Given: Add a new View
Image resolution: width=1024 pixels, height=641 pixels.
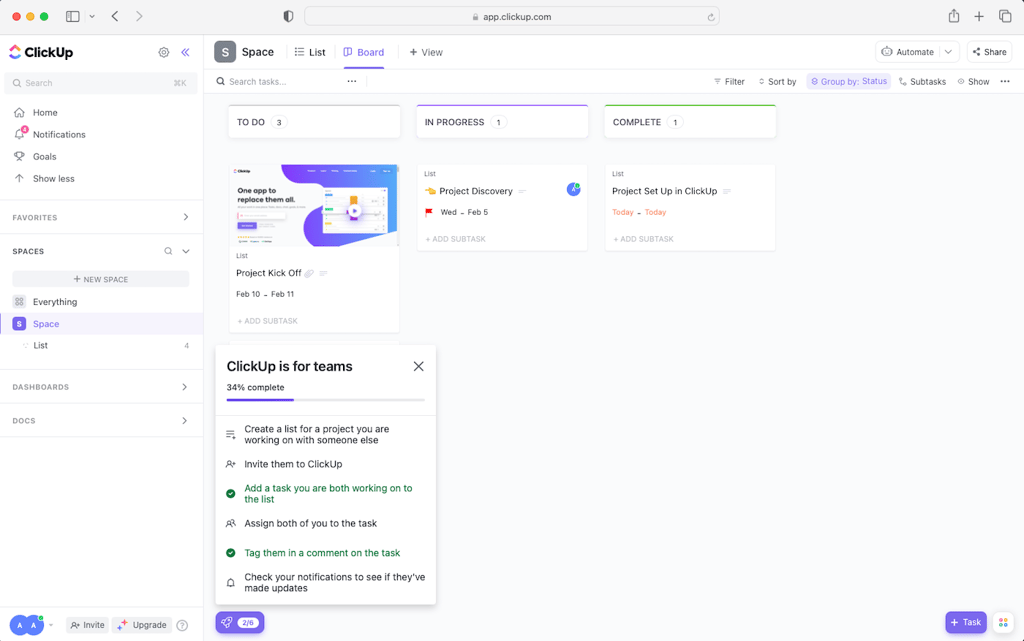Looking at the screenshot, I should coord(426,52).
